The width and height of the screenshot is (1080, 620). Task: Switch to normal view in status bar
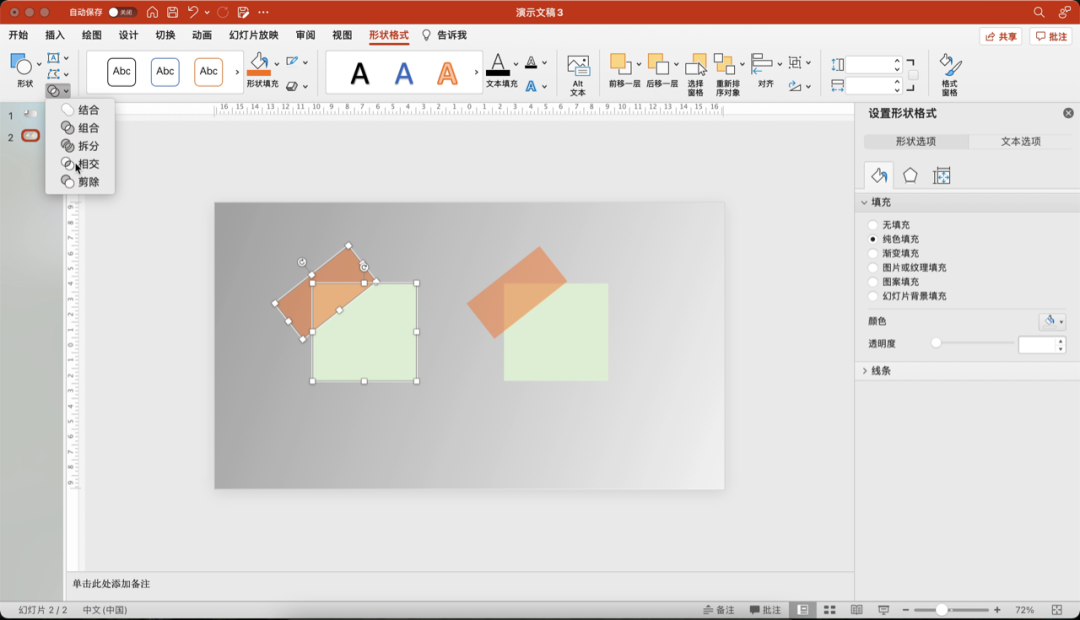click(x=803, y=610)
